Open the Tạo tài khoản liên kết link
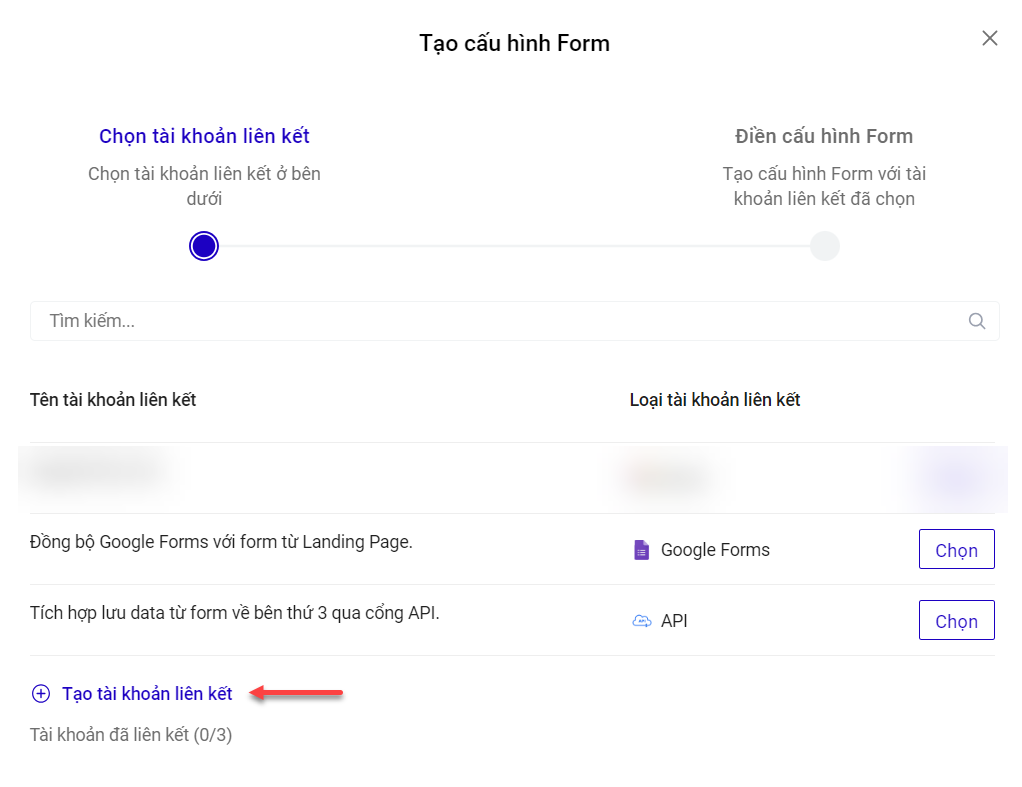The width and height of the screenshot is (1022, 787). 147,694
